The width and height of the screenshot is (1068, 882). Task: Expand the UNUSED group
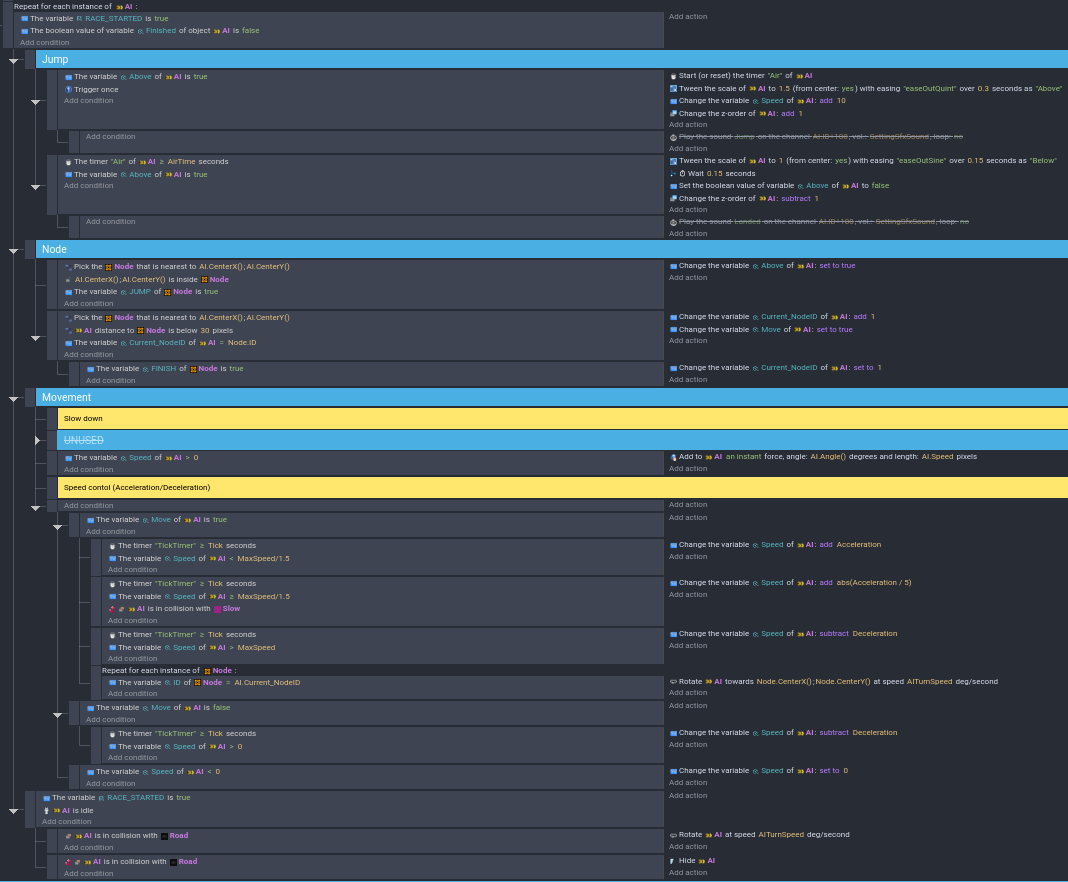pyautogui.click(x=37, y=441)
